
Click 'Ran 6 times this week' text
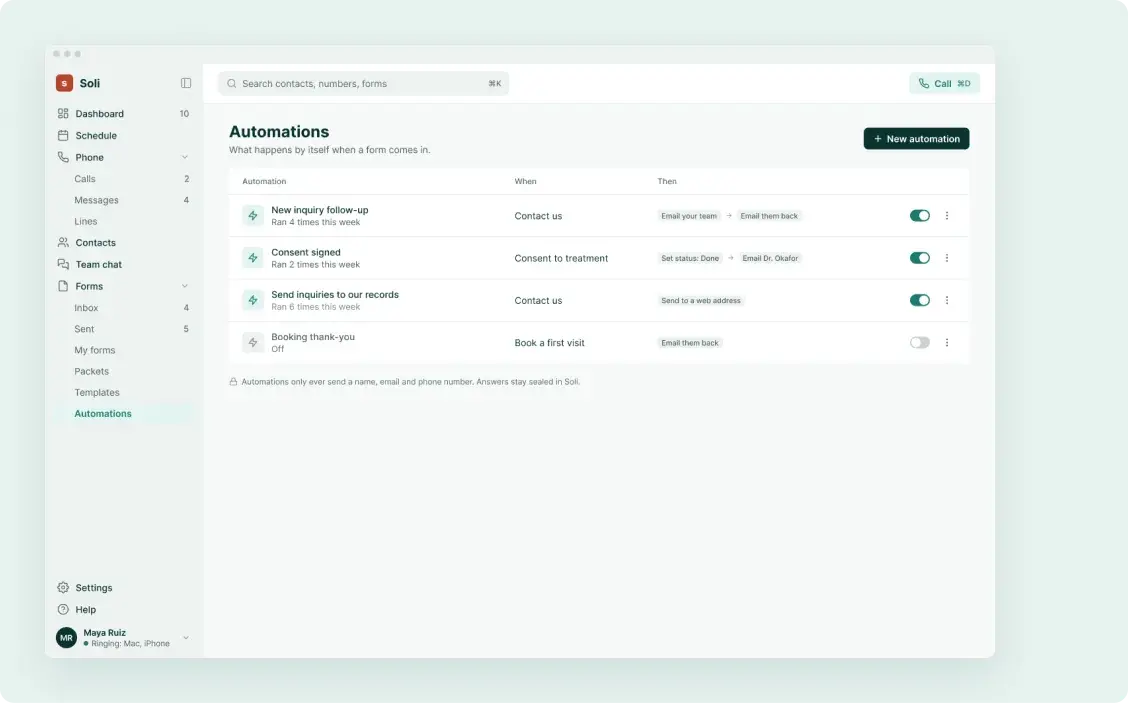(316, 307)
